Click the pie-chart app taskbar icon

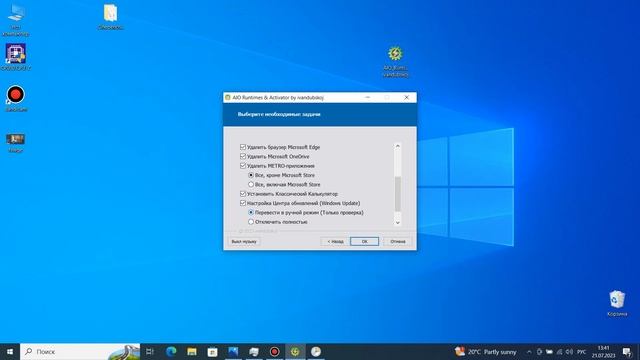[316, 351]
